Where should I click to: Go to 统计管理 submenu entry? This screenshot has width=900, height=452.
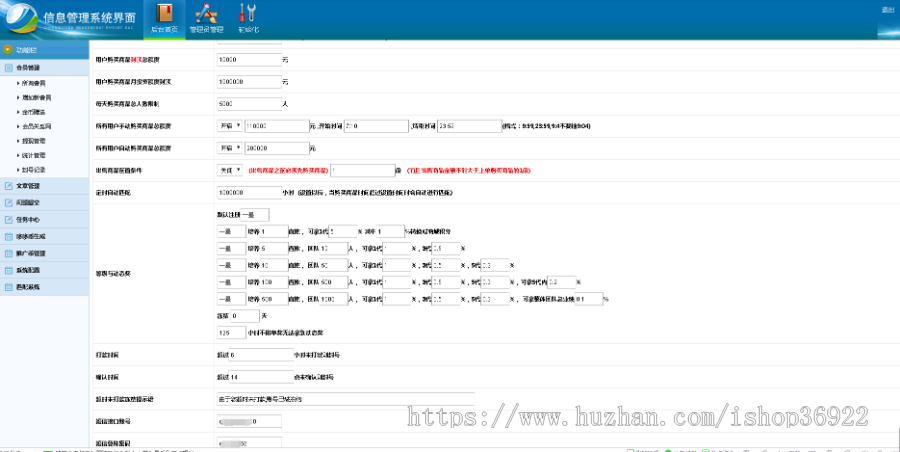tap(34, 156)
